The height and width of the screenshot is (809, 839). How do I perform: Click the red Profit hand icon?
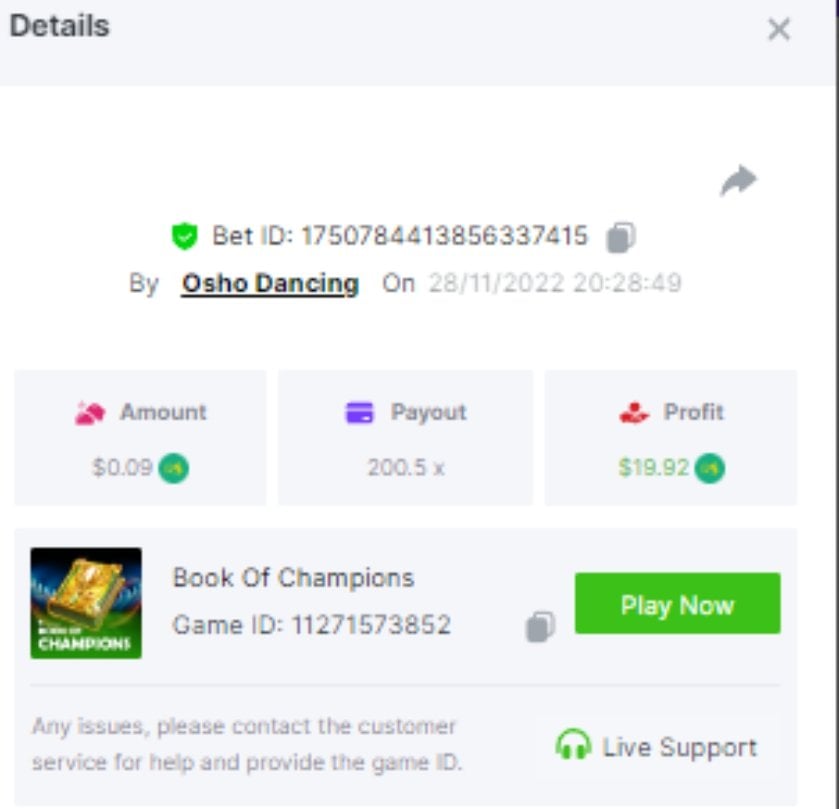click(634, 413)
